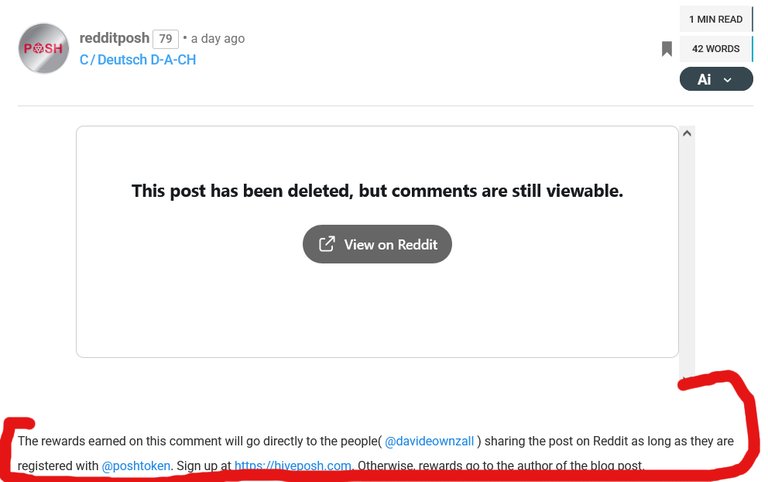Screen dimensions: 768x482
Task: Click the 'This post has been deleted' heading
Action: [x=377, y=191]
